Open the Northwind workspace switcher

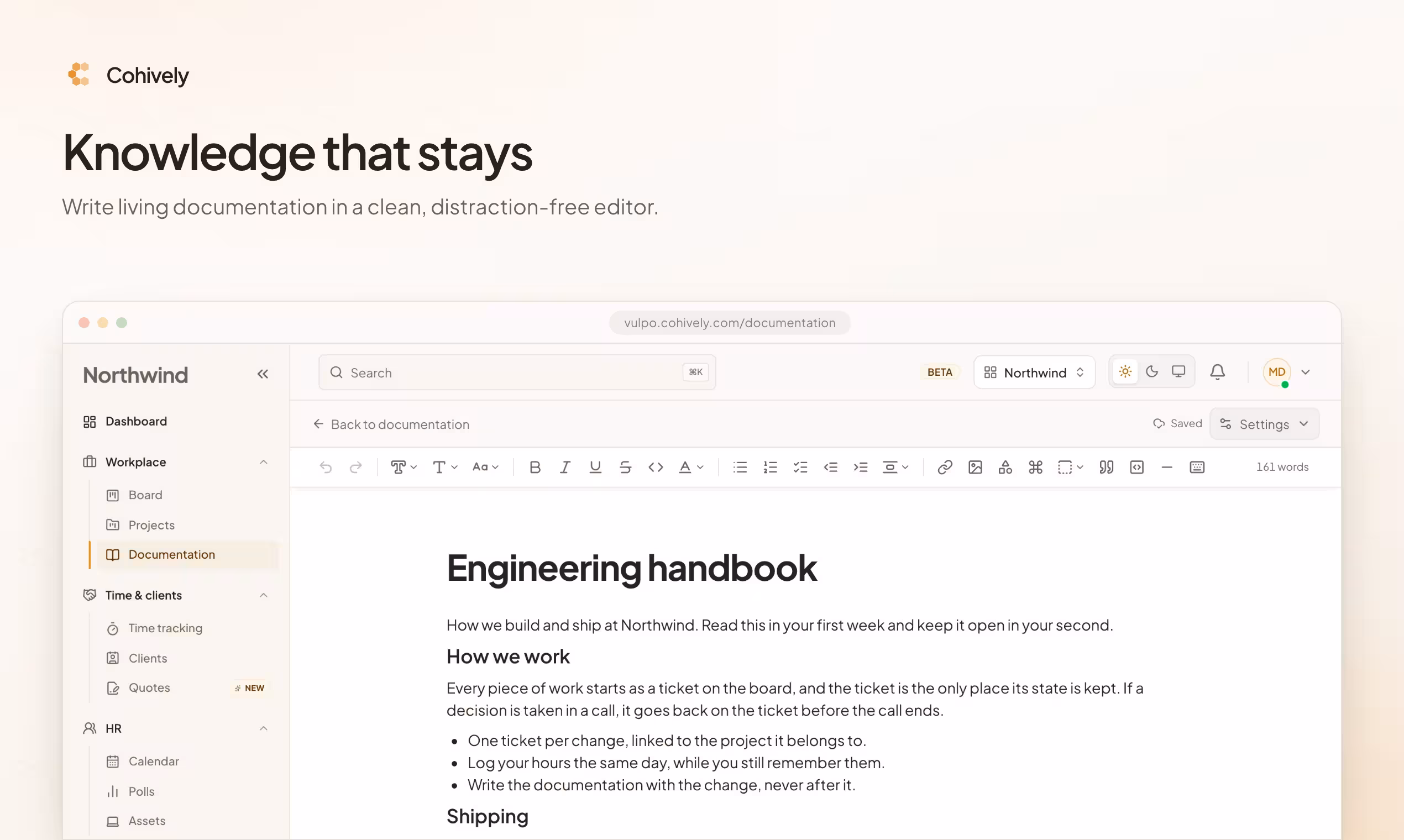coord(1034,372)
